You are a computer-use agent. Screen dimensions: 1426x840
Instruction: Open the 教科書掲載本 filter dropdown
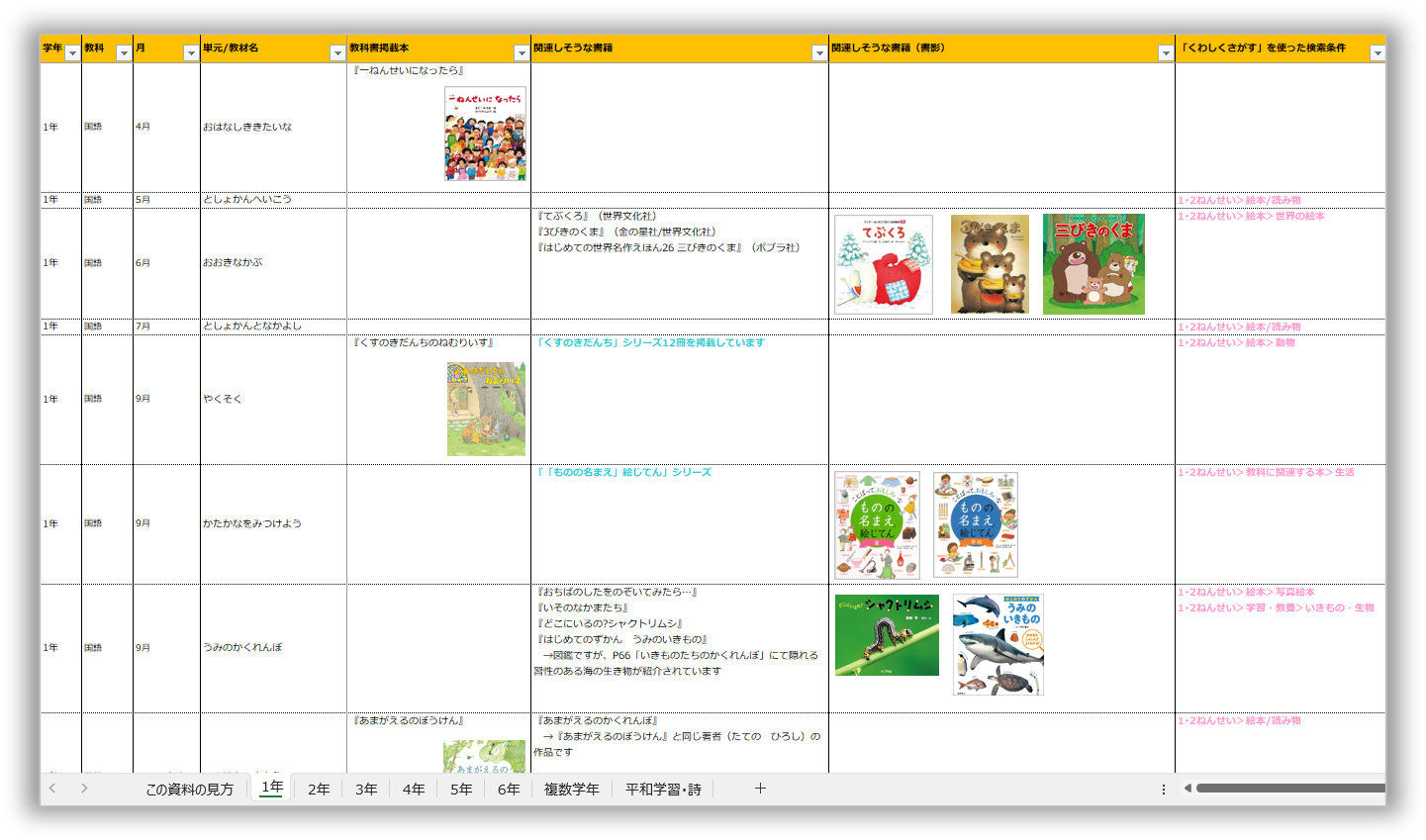coord(522,53)
